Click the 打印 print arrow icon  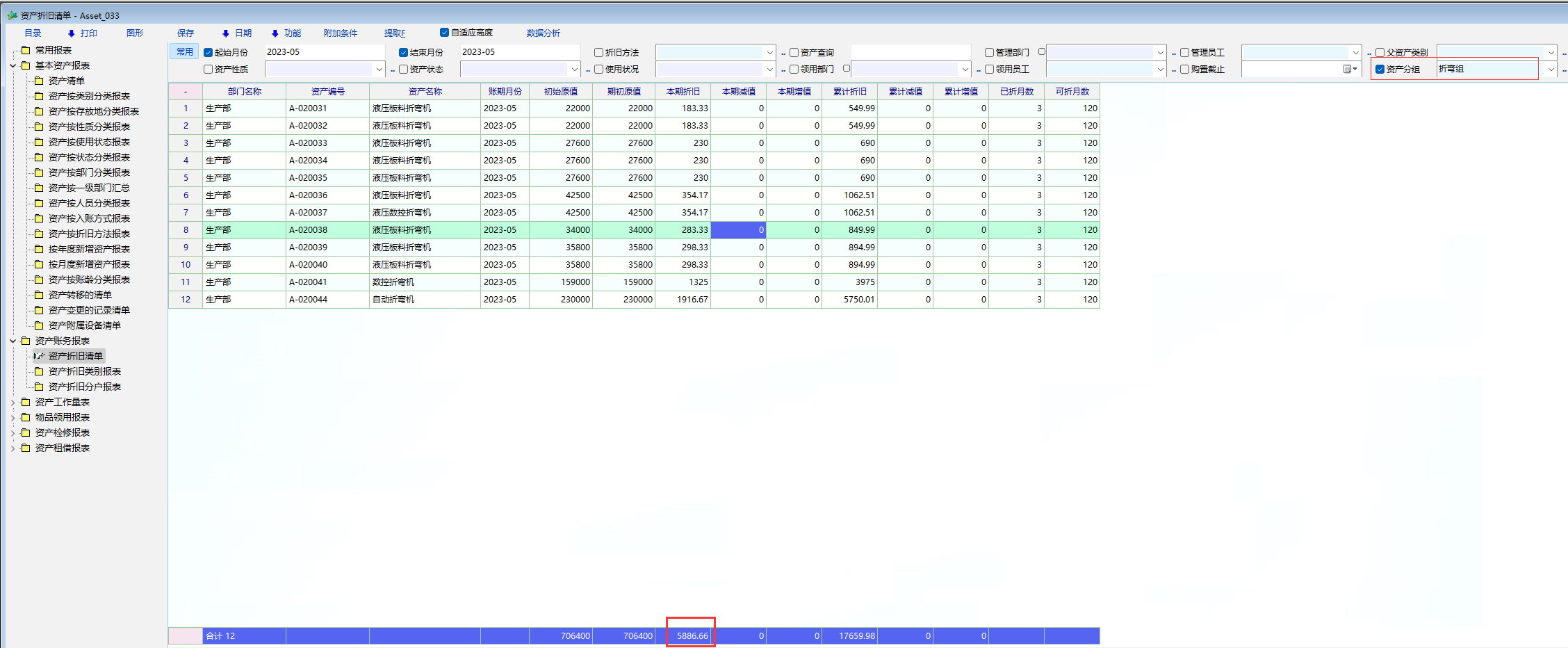71,33
